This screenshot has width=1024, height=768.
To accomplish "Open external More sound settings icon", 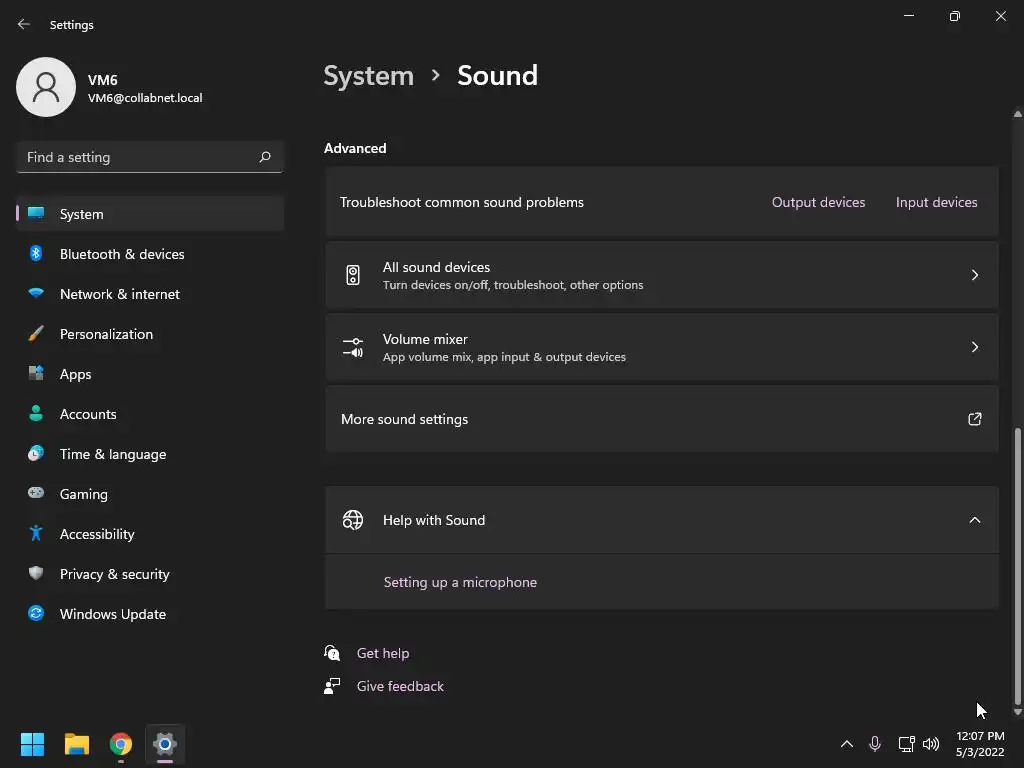I will point(975,419).
